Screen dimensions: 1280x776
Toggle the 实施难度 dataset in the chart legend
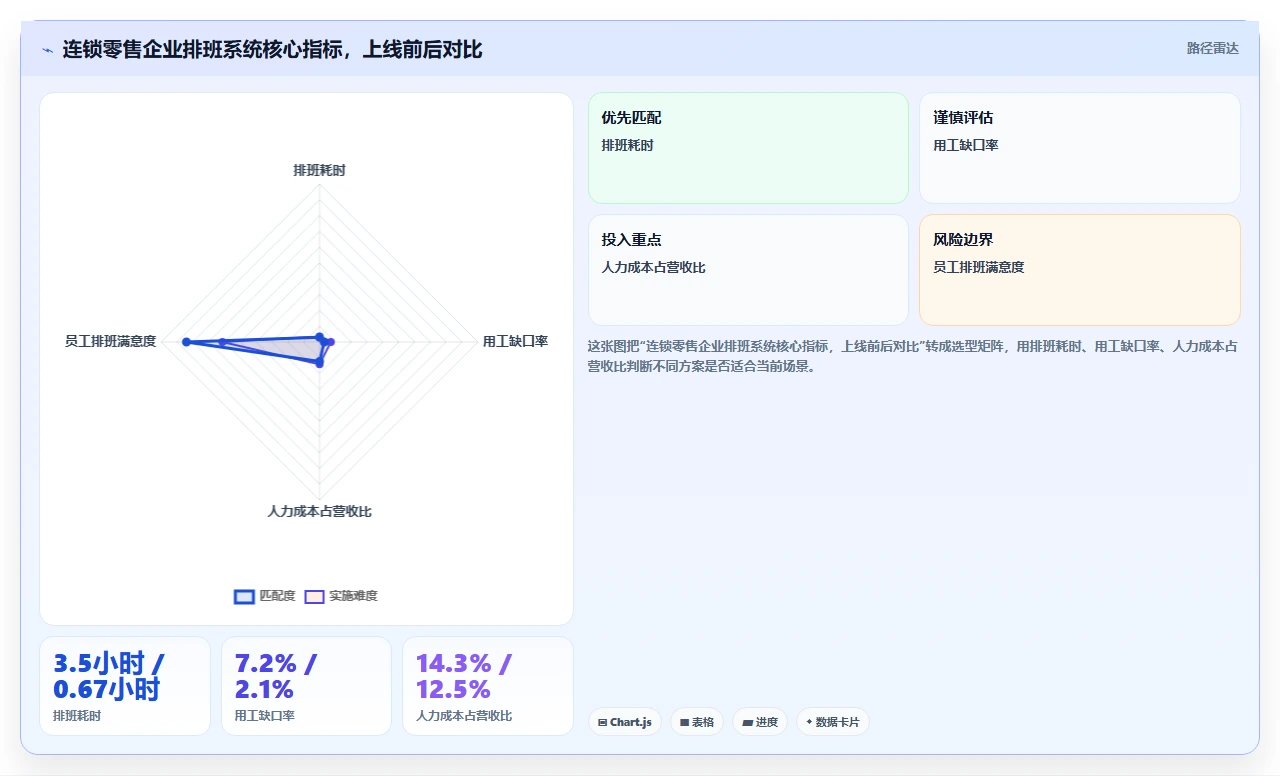pyautogui.click(x=341, y=596)
